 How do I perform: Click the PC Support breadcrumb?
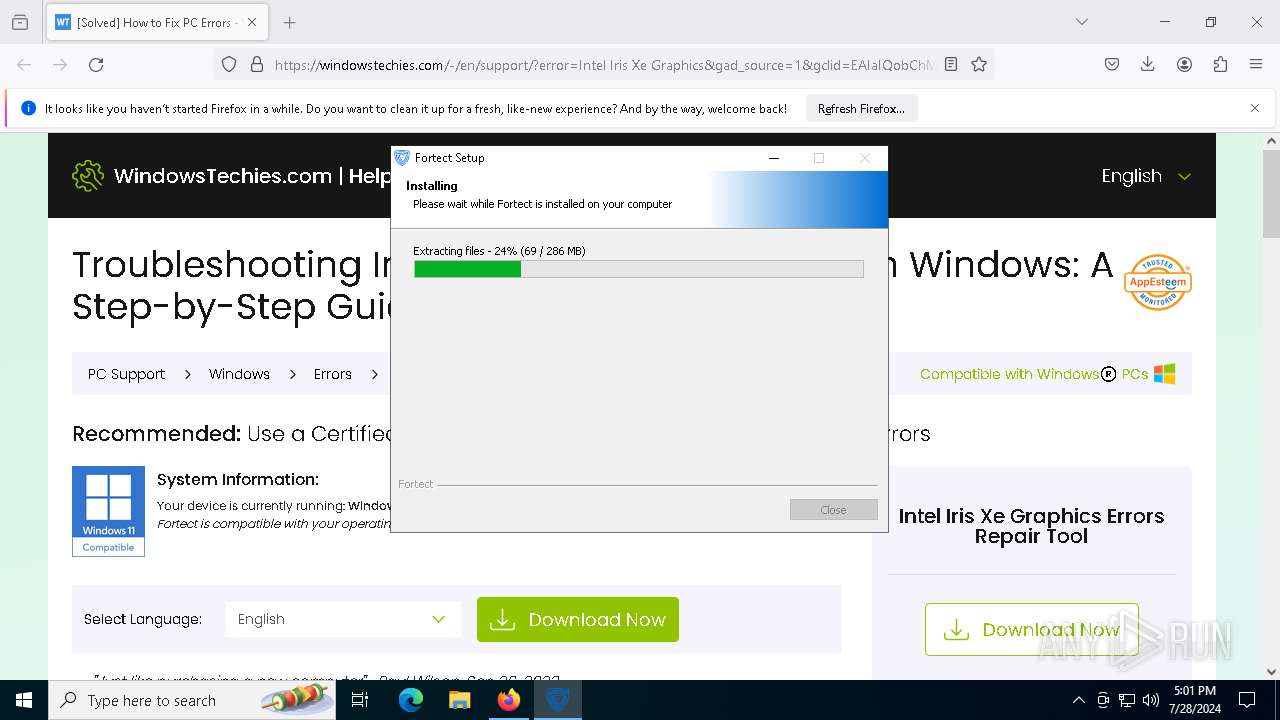tap(126, 374)
